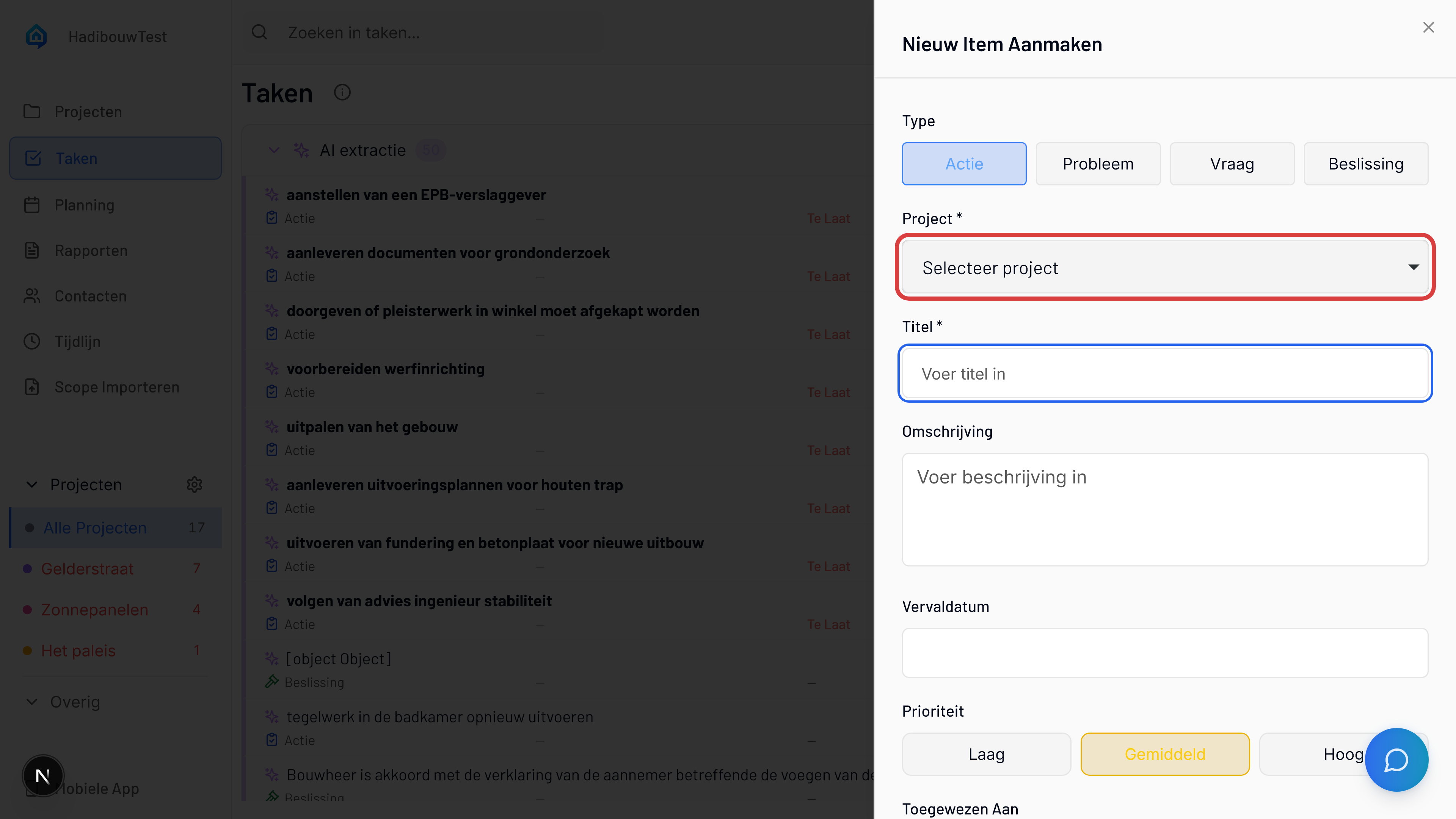
Task: Open Planning via its calendar icon
Action: [32, 205]
